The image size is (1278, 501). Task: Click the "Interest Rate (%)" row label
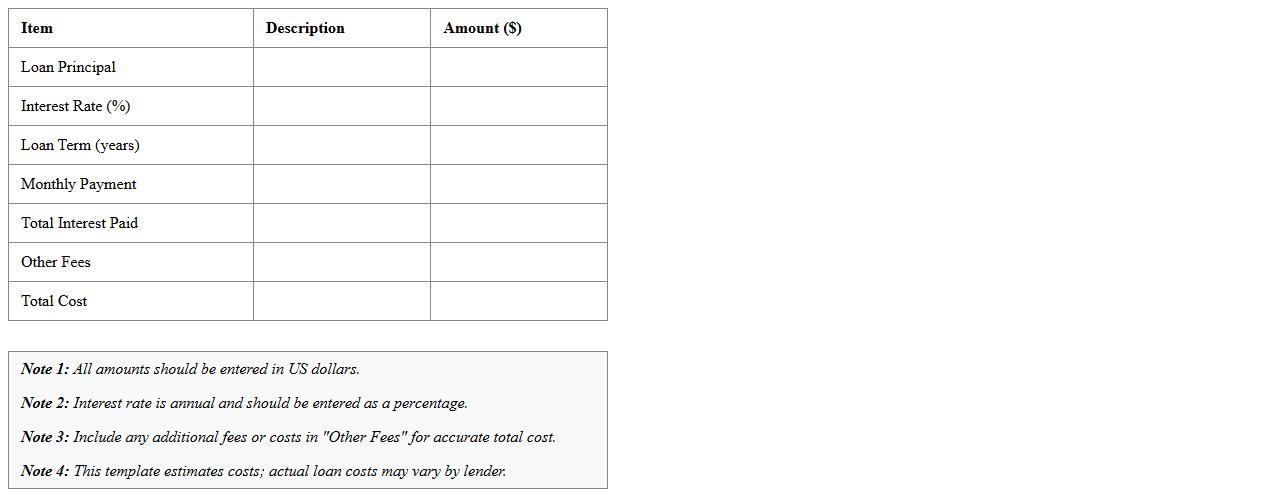(x=75, y=106)
